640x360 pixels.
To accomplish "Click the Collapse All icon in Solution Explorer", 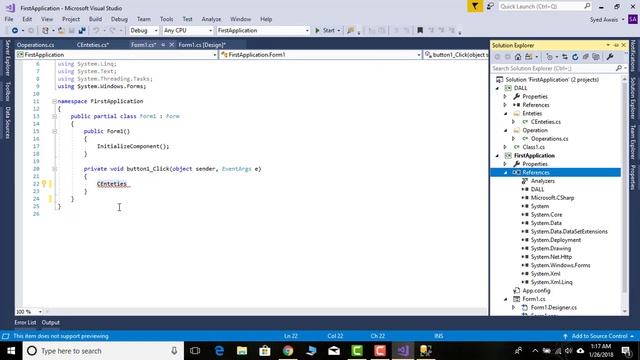I will coord(586,57).
